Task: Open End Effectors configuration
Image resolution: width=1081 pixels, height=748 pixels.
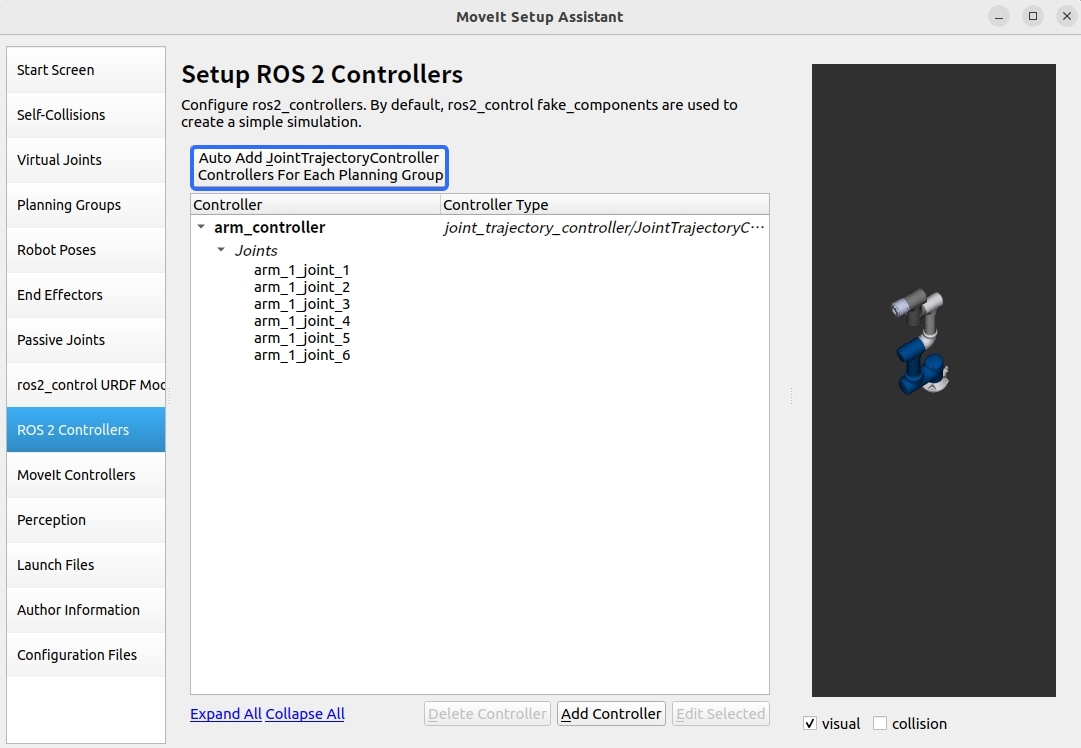Action: click(85, 295)
